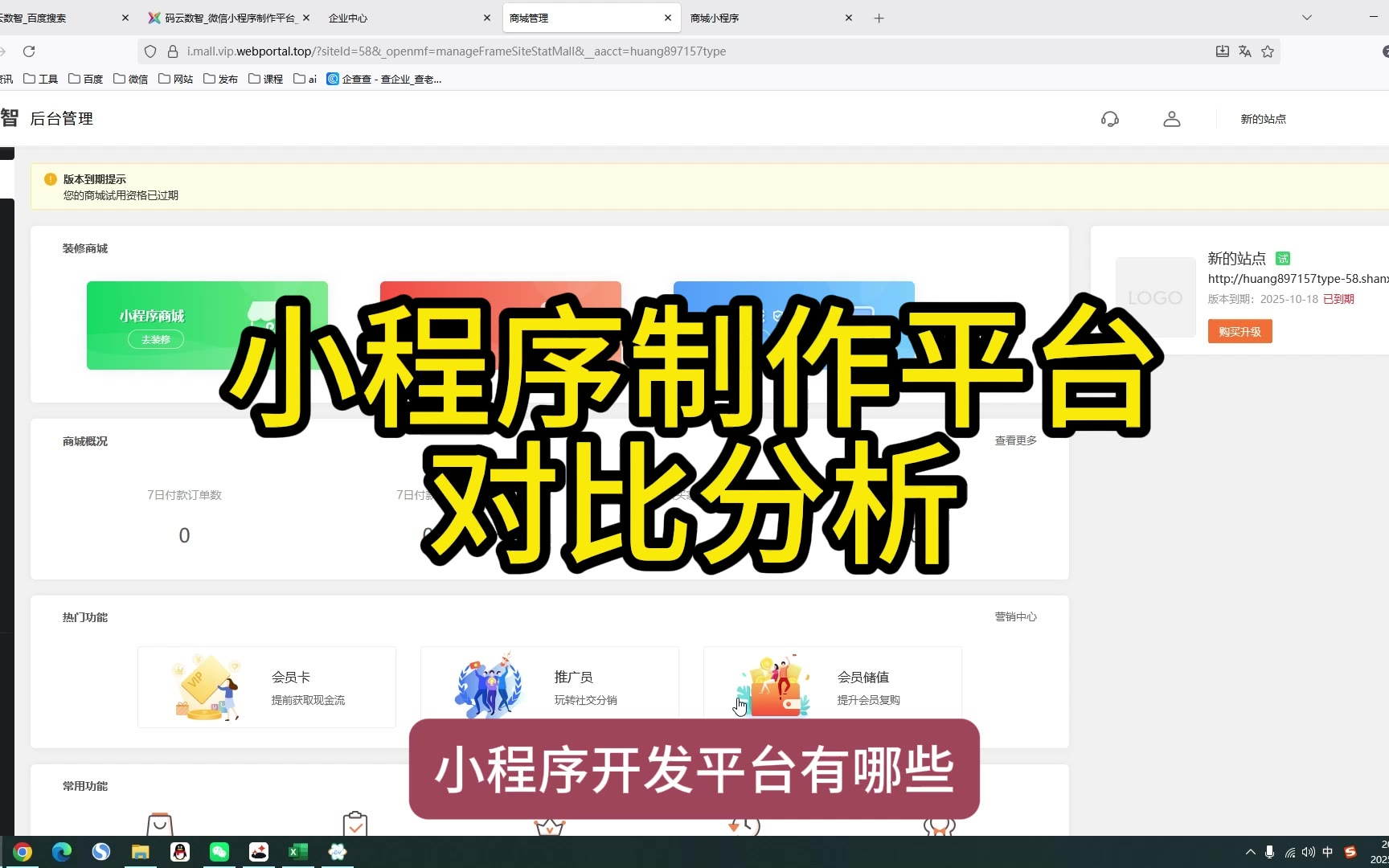Open the system volume control
Image resolution: width=1389 pixels, height=868 pixels.
point(1309,852)
